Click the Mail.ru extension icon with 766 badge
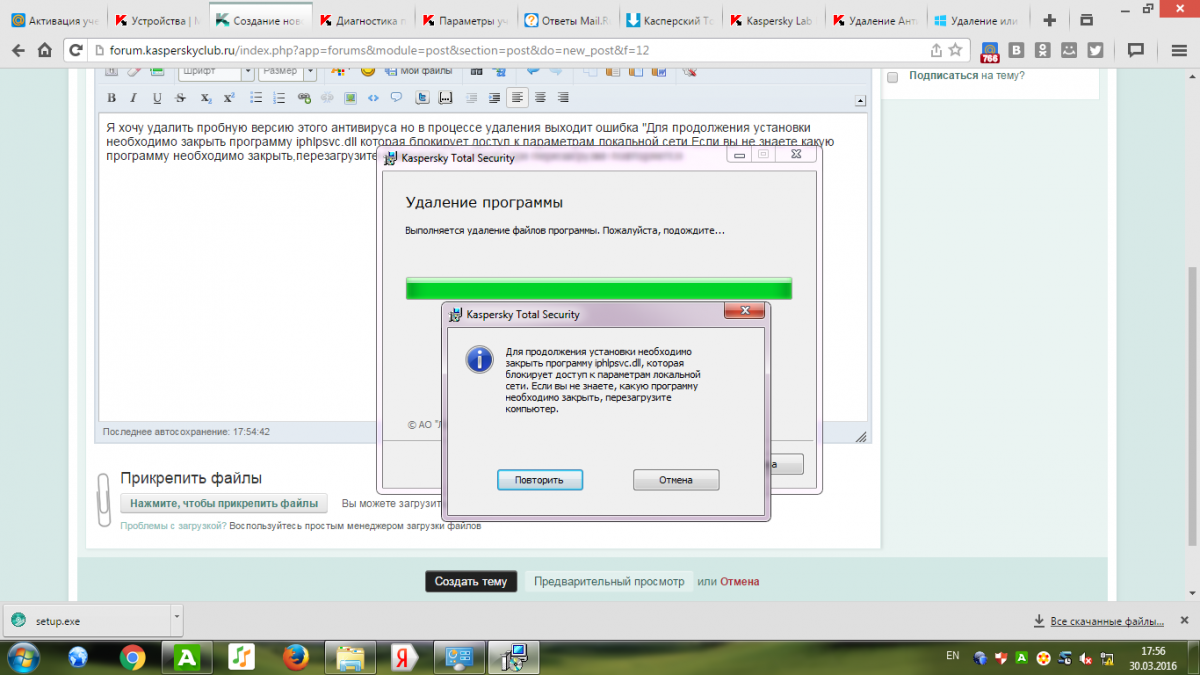 click(990, 50)
